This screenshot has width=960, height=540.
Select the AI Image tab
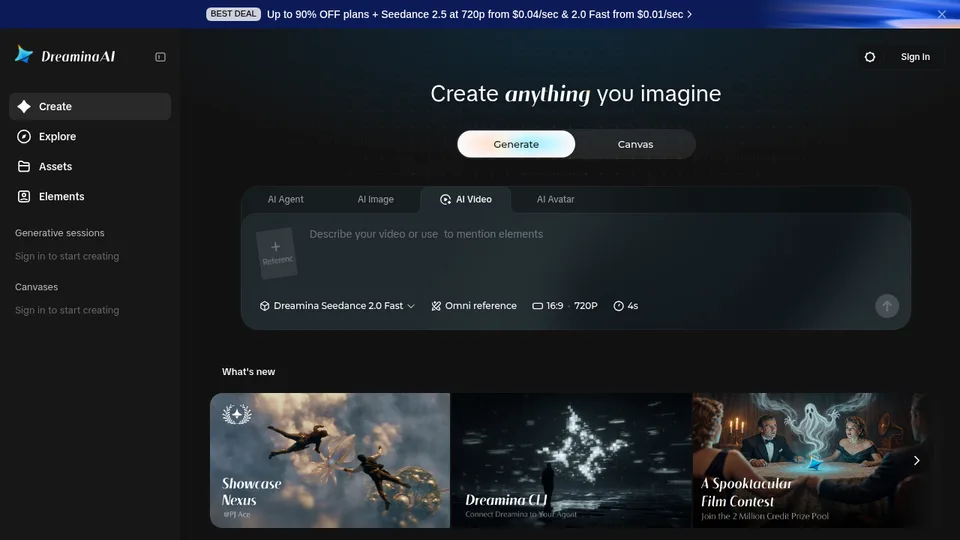[x=375, y=200]
